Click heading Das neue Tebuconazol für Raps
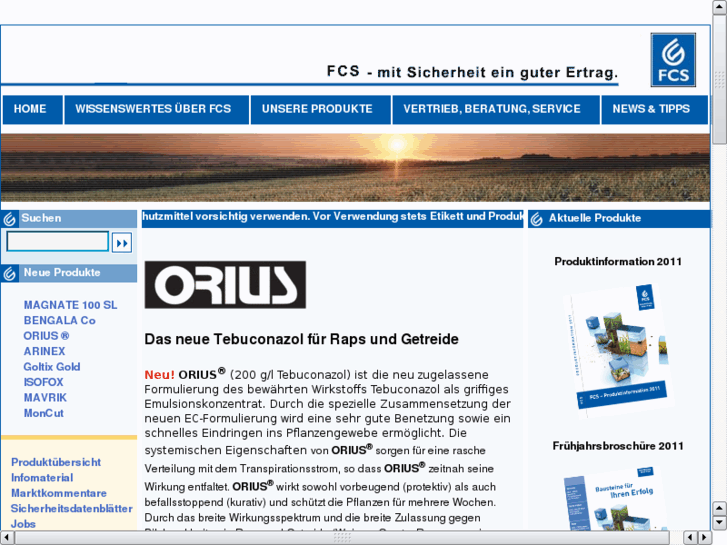Screen dimensions: 727x545 [x=301, y=339]
